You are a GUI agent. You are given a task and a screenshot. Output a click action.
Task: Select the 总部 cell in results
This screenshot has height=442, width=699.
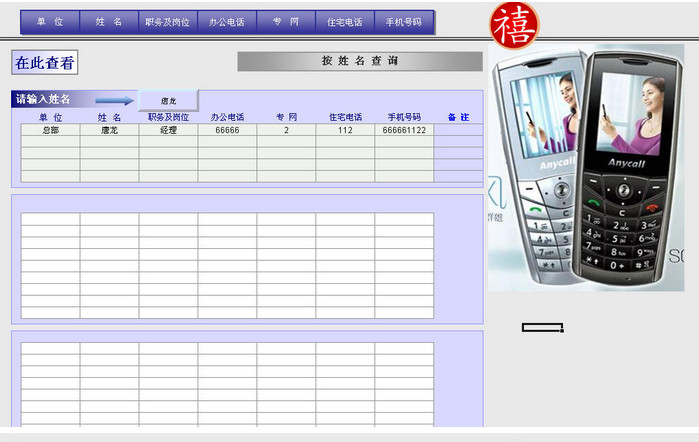[x=50, y=130]
